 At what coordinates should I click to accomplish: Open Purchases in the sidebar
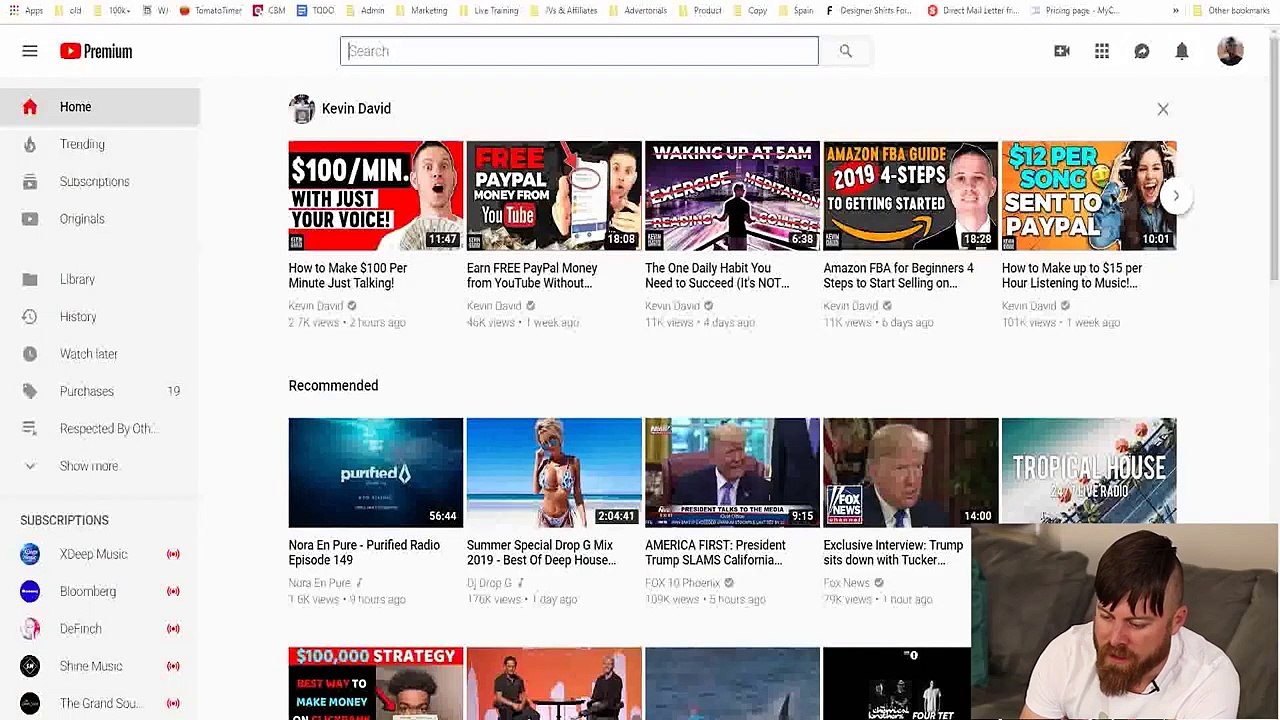[100, 391]
